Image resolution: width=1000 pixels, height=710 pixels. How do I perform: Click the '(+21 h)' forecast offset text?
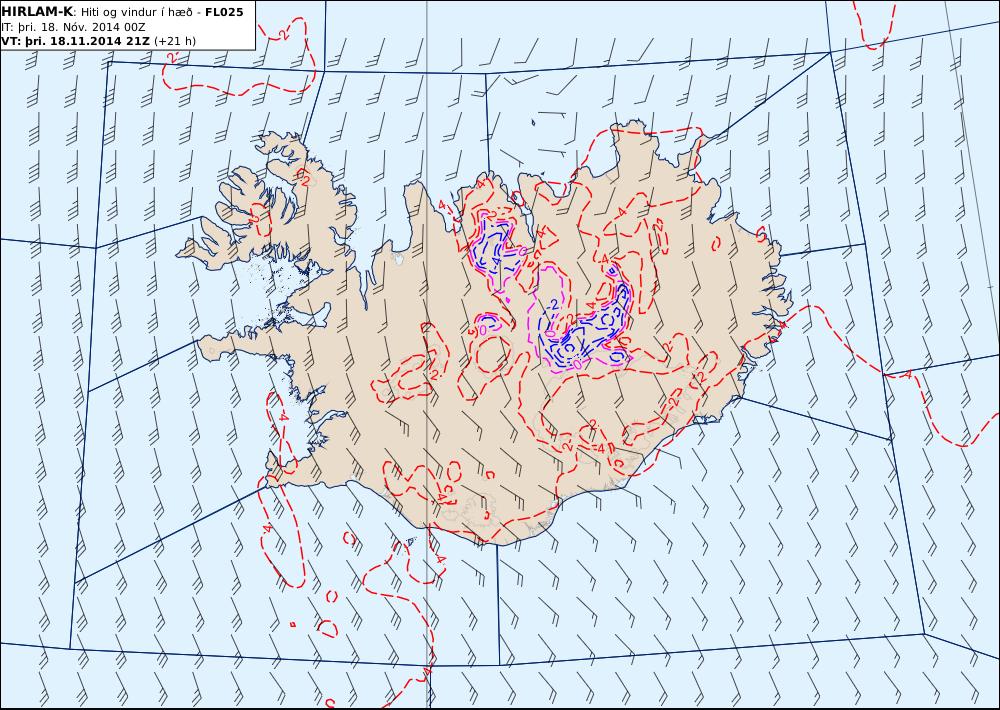tap(175, 41)
